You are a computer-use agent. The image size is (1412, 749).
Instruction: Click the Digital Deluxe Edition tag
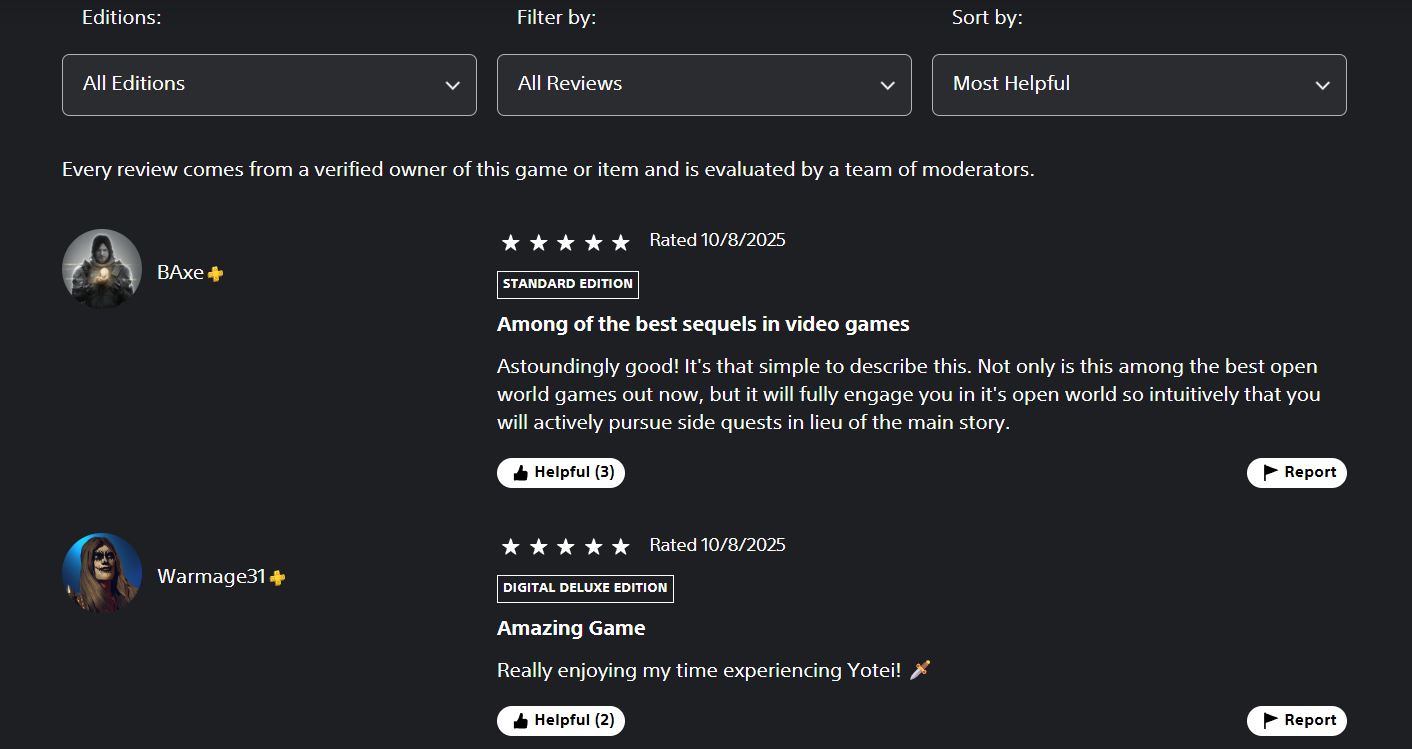point(585,589)
